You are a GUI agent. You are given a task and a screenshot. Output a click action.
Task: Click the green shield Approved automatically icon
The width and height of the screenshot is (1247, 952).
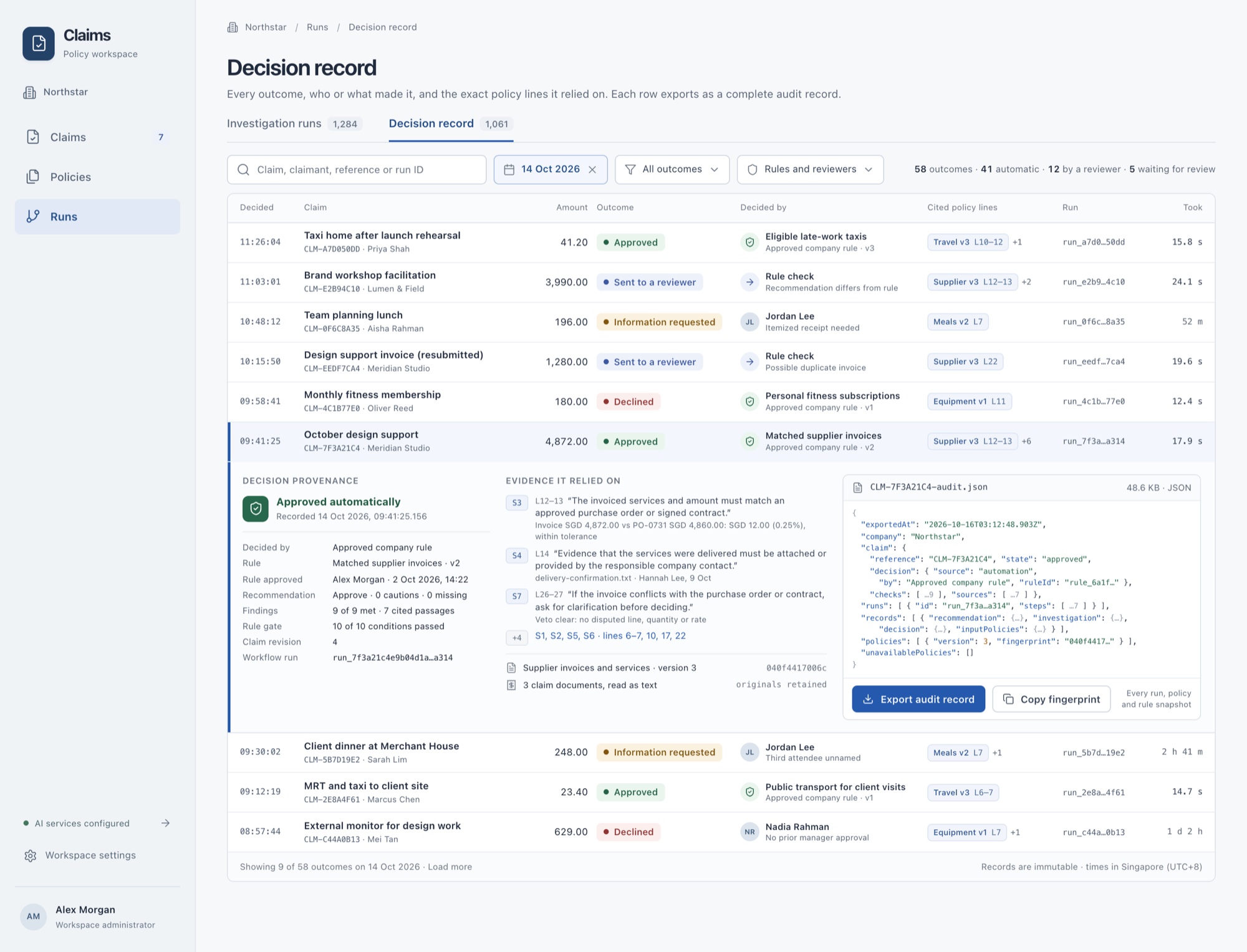point(256,509)
